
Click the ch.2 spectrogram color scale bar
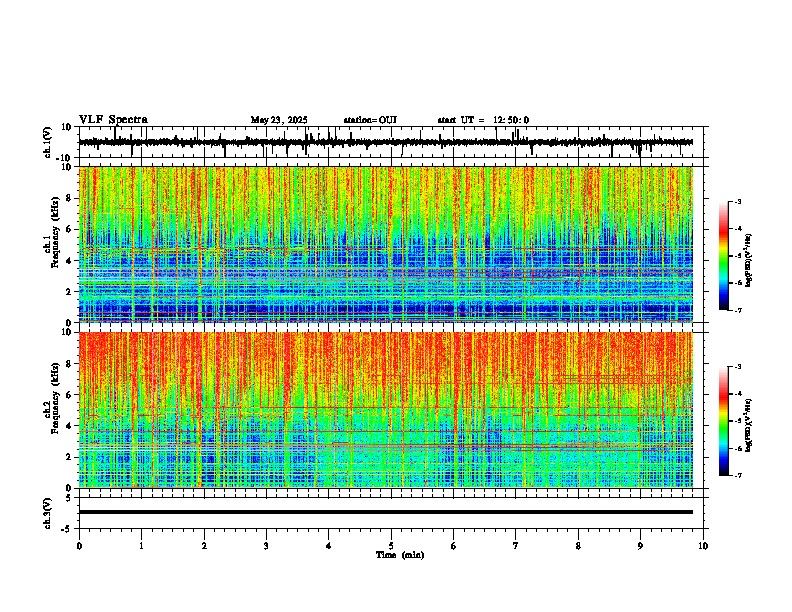coord(724,421)
